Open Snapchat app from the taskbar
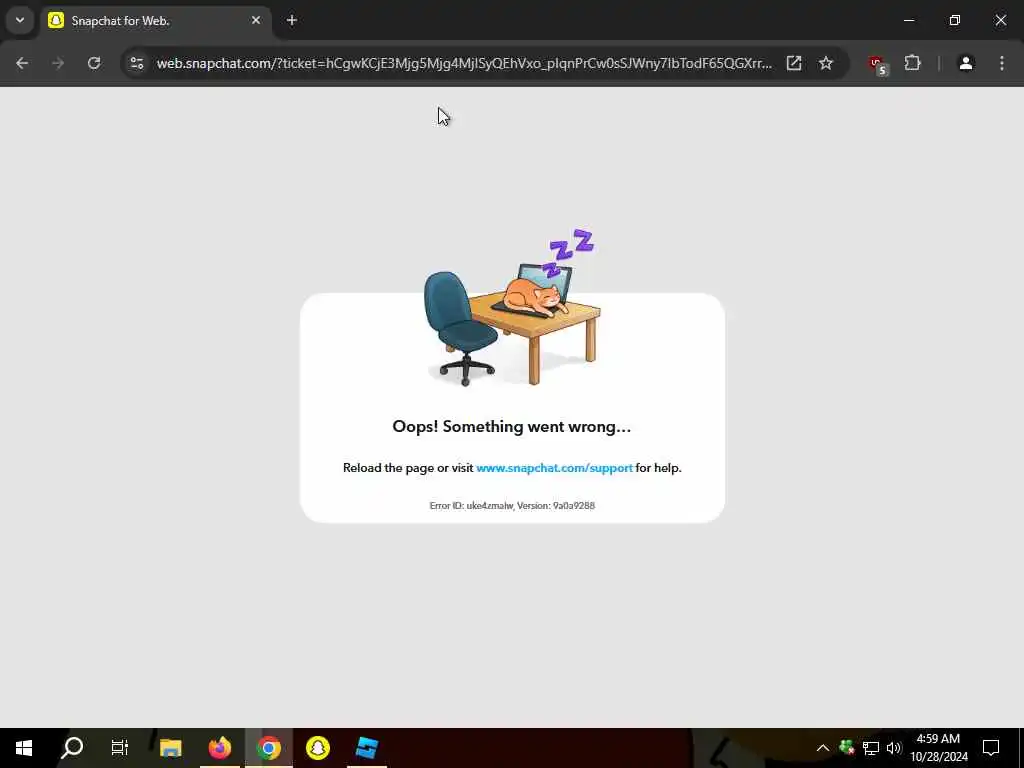1024x768 pixels. (317, 748)
